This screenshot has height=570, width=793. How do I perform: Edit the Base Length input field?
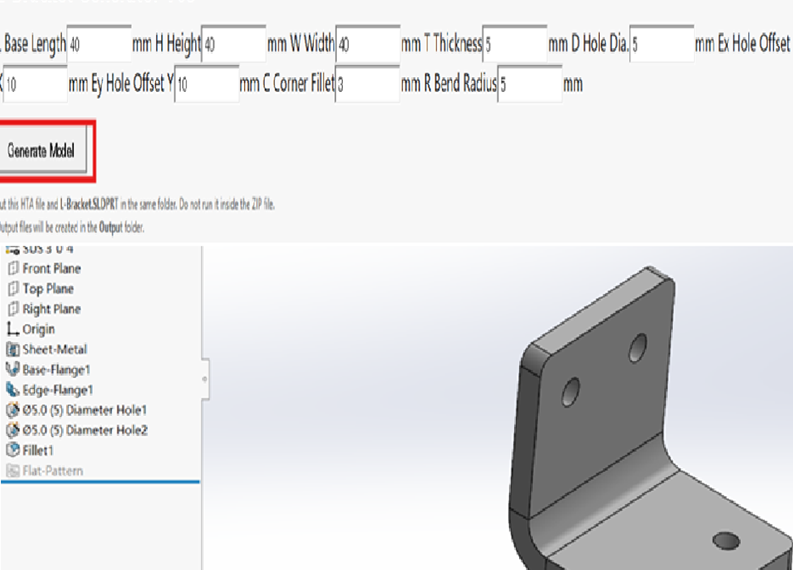(x=99, y=43)
